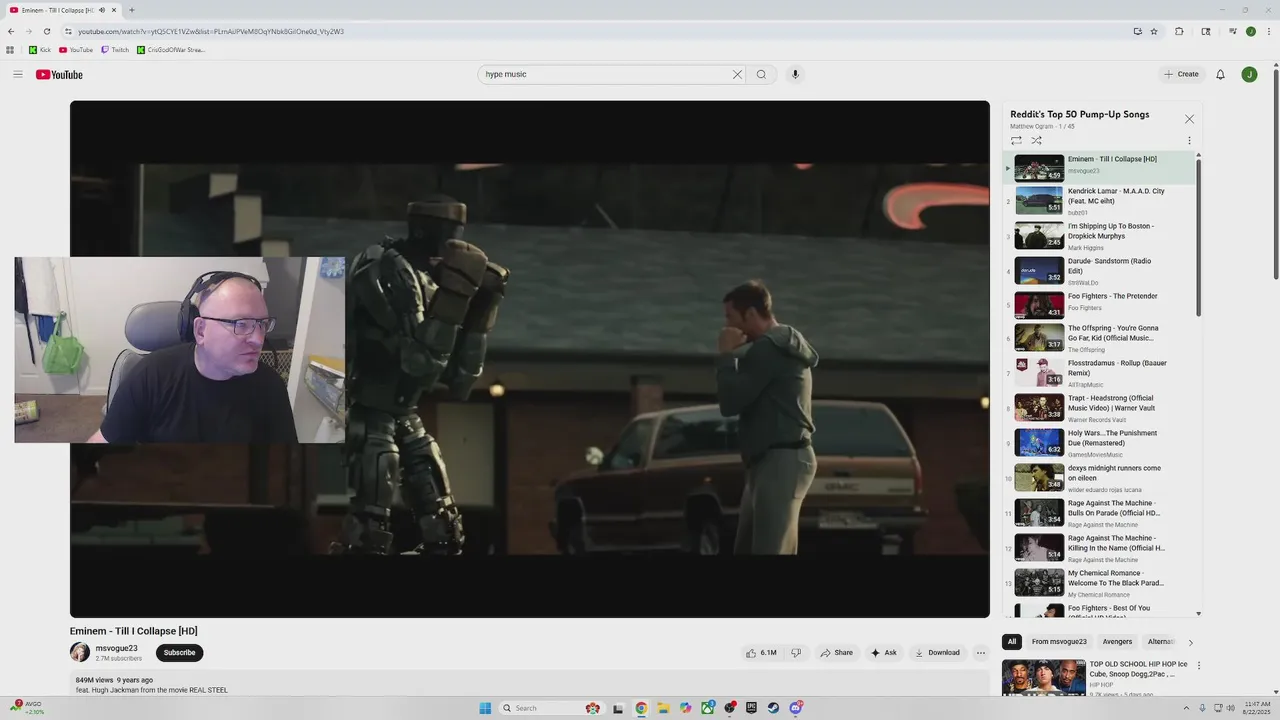
Task: Open msvogue23 channel name link
Action: pos(117,648)
